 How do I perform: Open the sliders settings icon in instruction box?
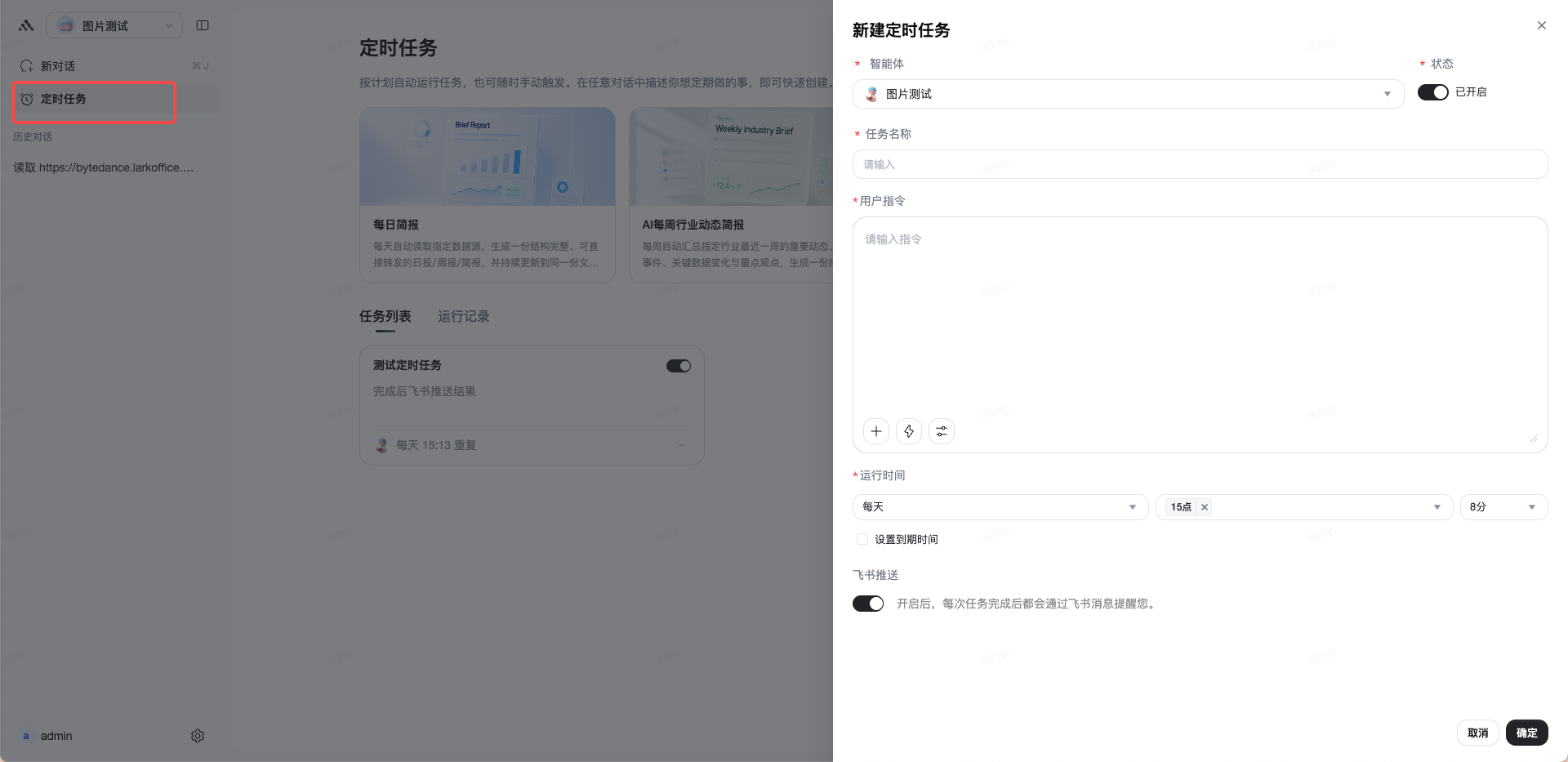(942, 431)
